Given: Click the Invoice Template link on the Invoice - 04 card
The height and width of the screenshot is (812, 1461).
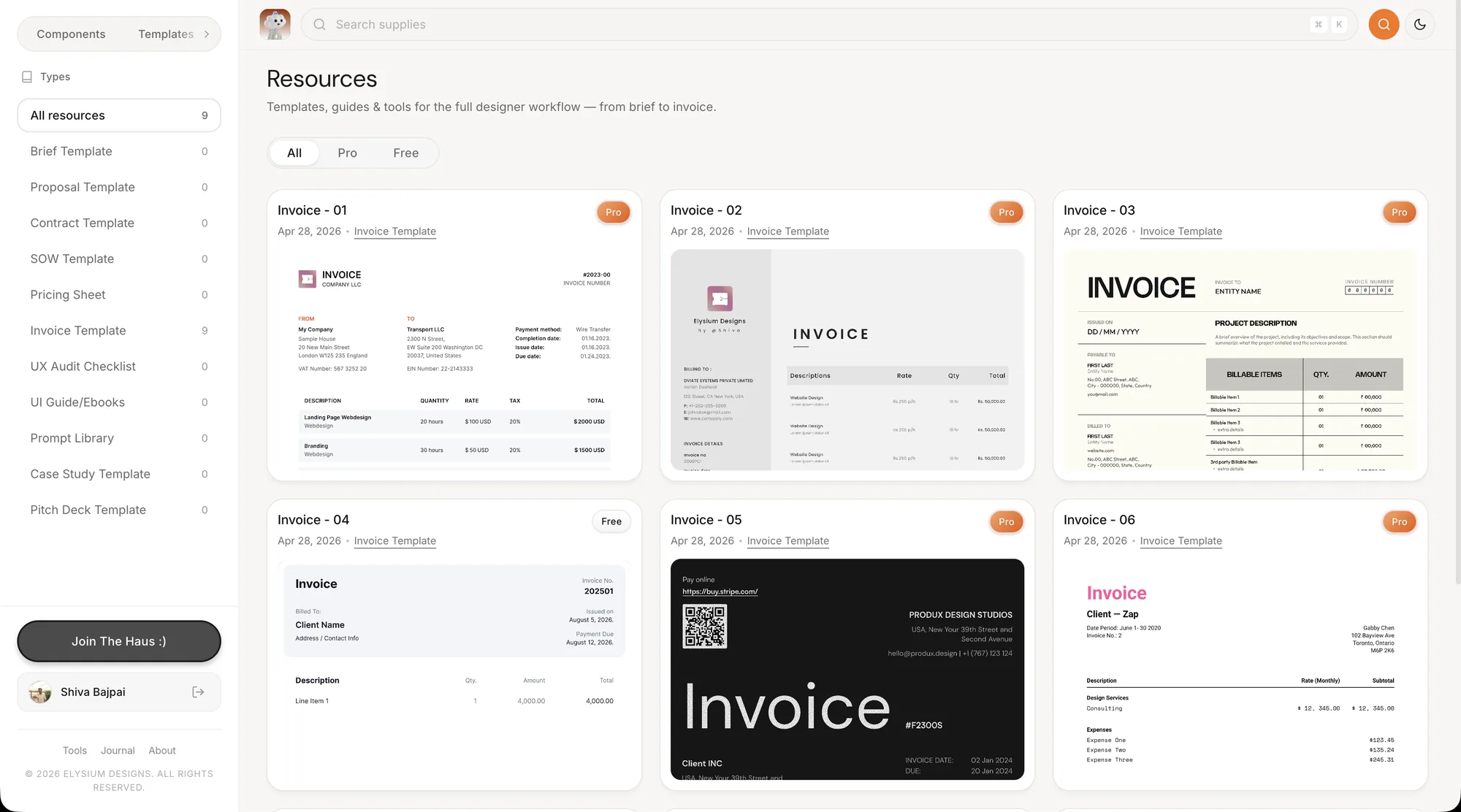Looking at the screenshot, I should tap(394, 541).
